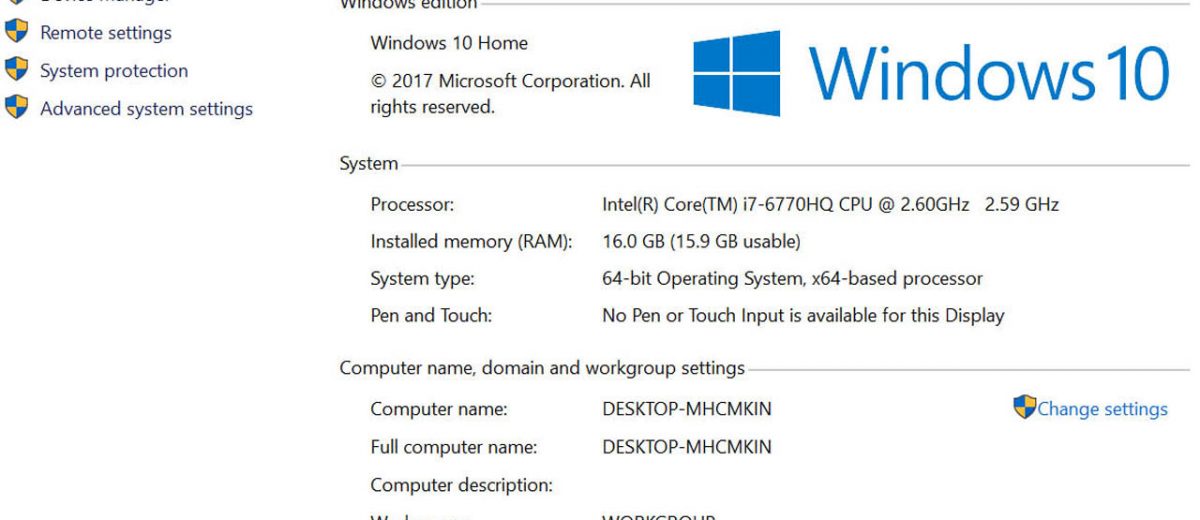This screenshot has height=520, width=1200.
Task: Select the Windows 10 Home edition text
Action: pos(449,44)
